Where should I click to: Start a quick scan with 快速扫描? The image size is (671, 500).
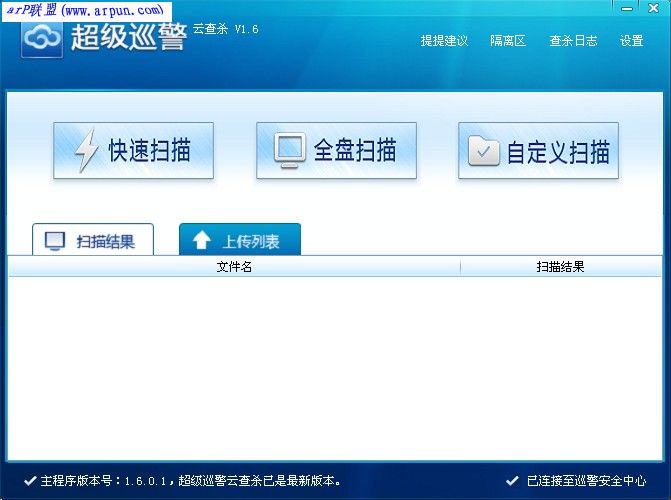133,151
